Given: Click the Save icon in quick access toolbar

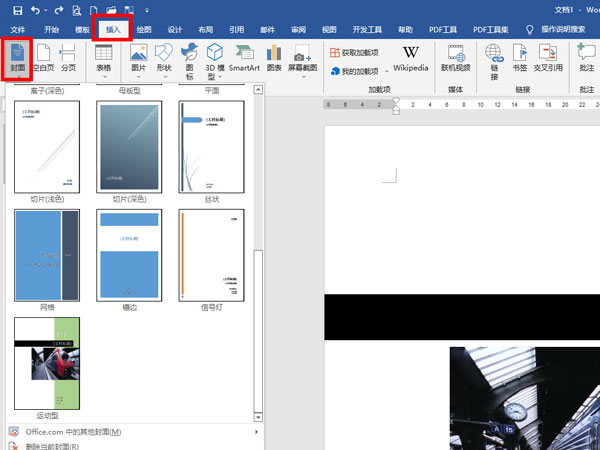Looking at the screenshot, I should [x=17, y=9].
